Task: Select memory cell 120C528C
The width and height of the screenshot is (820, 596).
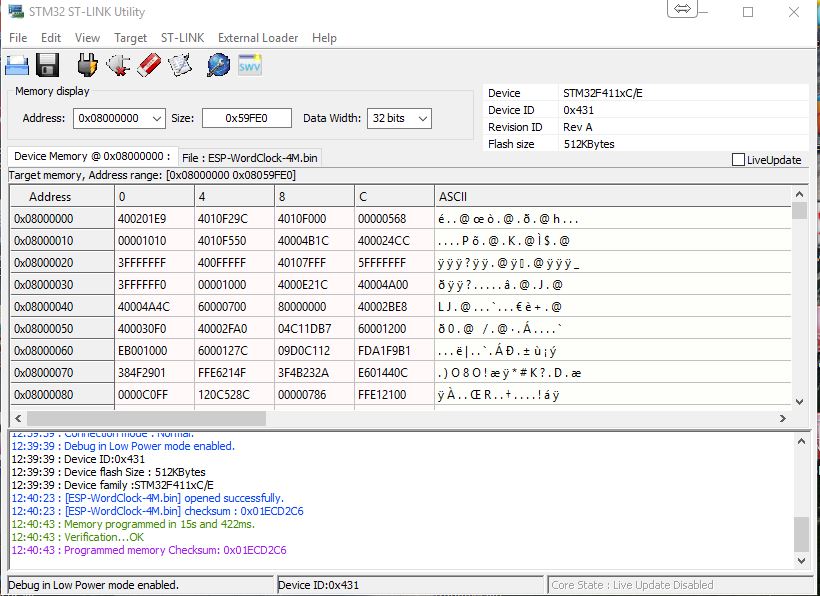Action: pyautogui.click(x=234, y=394)
